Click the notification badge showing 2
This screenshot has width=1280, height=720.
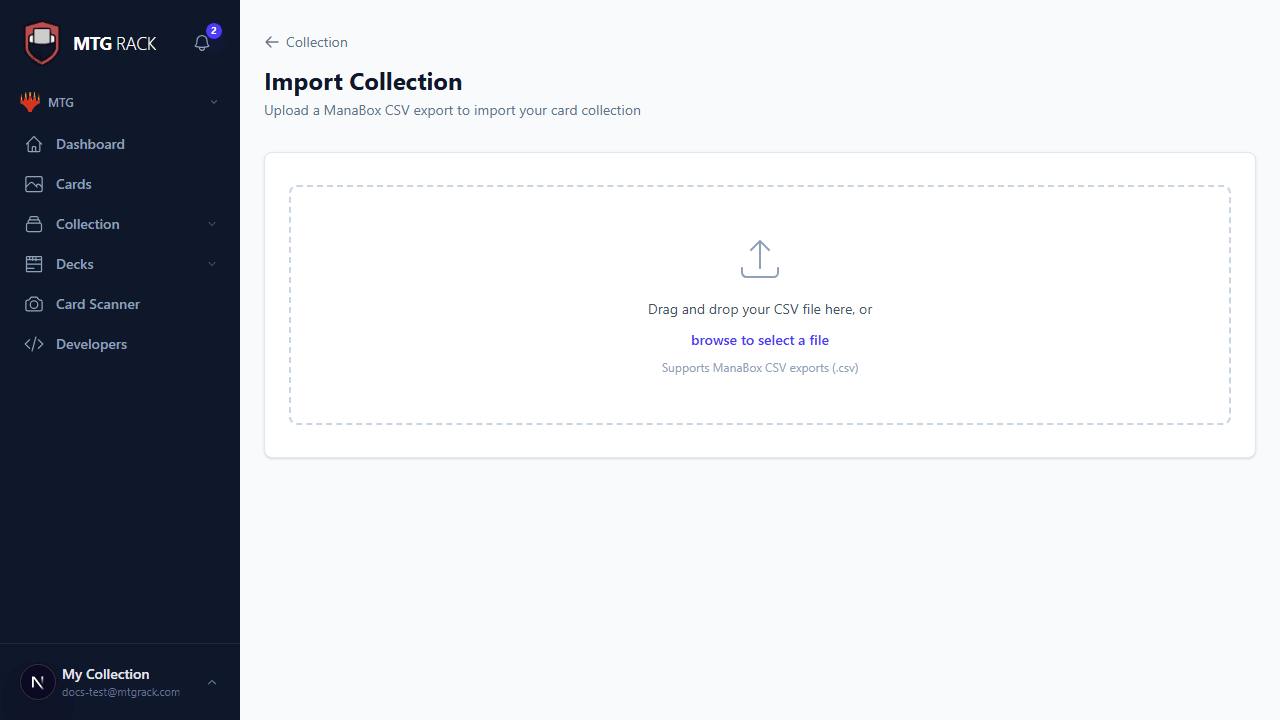pos(213,30)
